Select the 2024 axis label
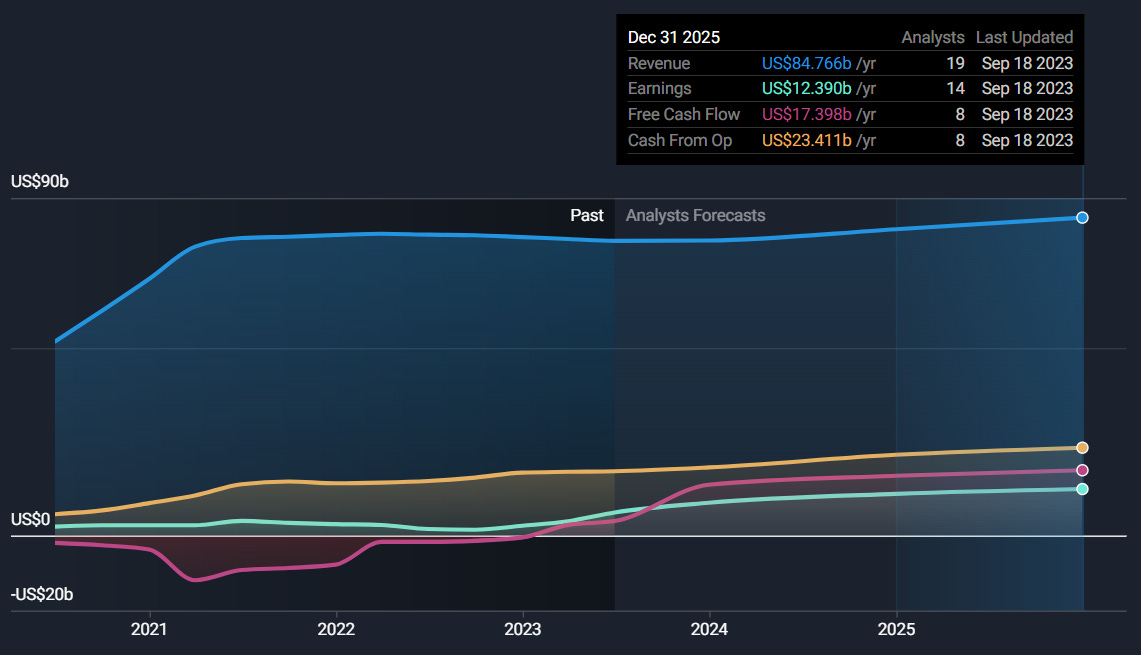Screen dimensions: 1141x655 (709, 629)
